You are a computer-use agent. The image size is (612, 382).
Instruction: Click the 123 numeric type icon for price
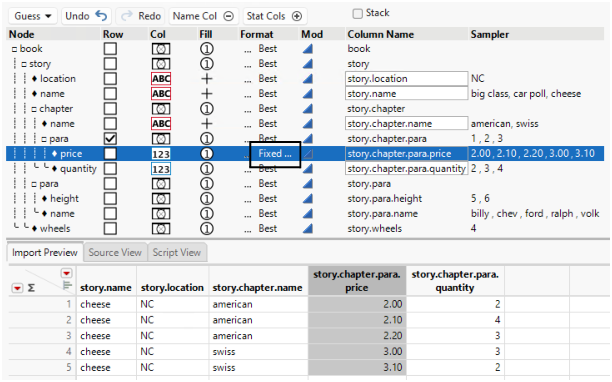161,154
